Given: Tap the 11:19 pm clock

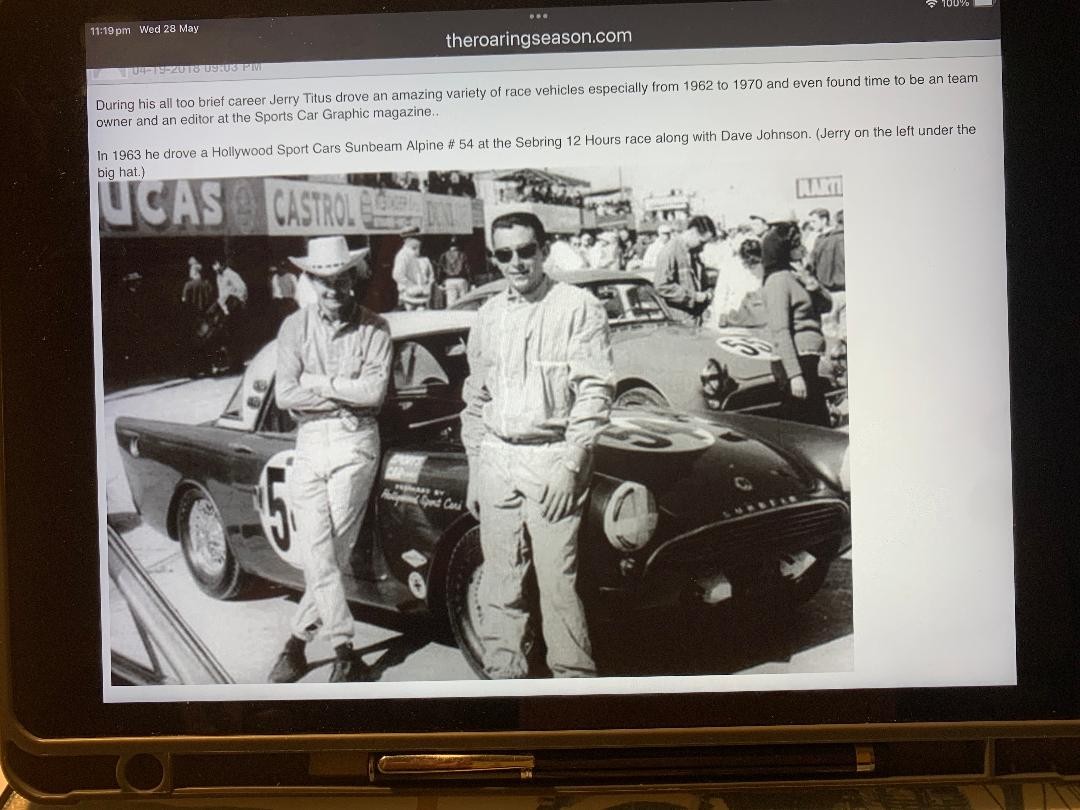Looking at the screenshot, I should tap(110, 31).
